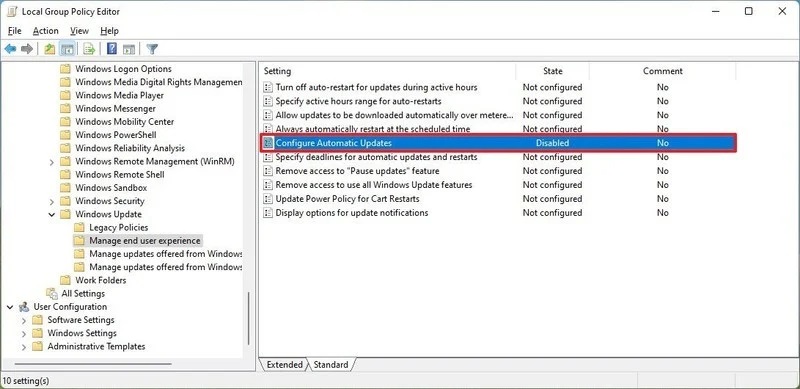Click the Up one level folder icon

tap(49, 49)
